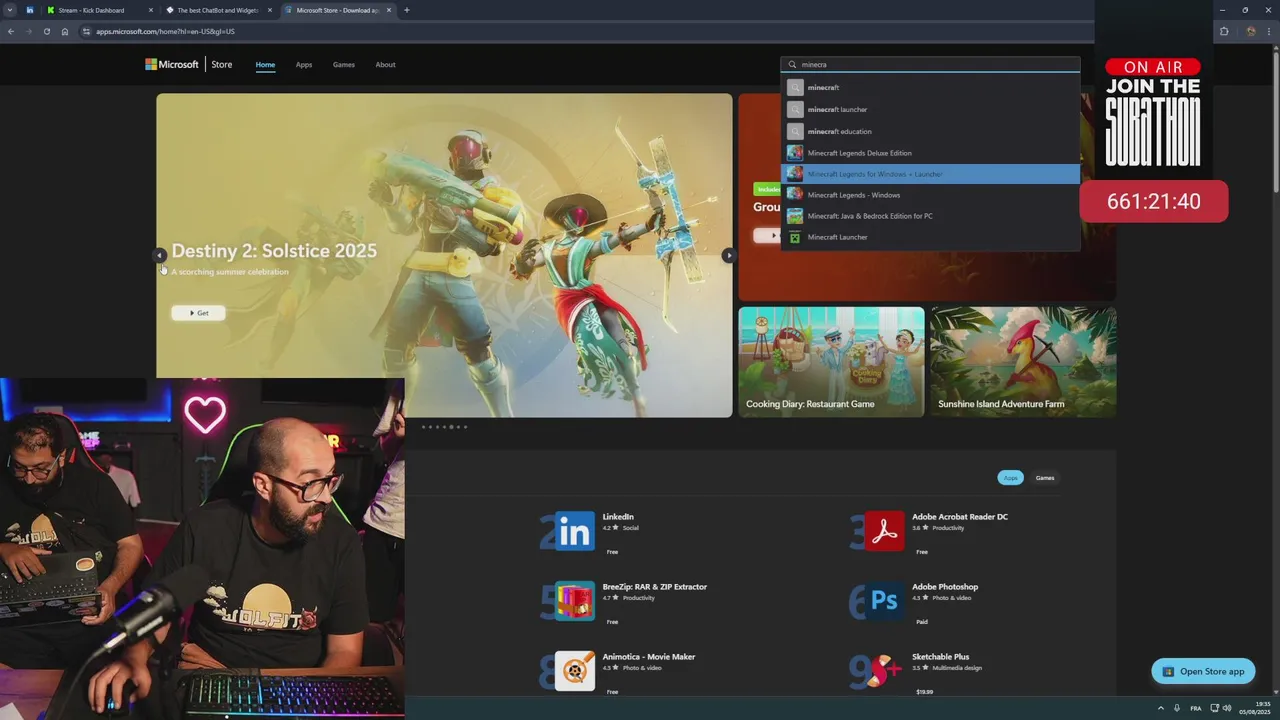Viewport: 1280px width, 720px height.
Task: Click the browser home icon
Action: click(65, 31)
